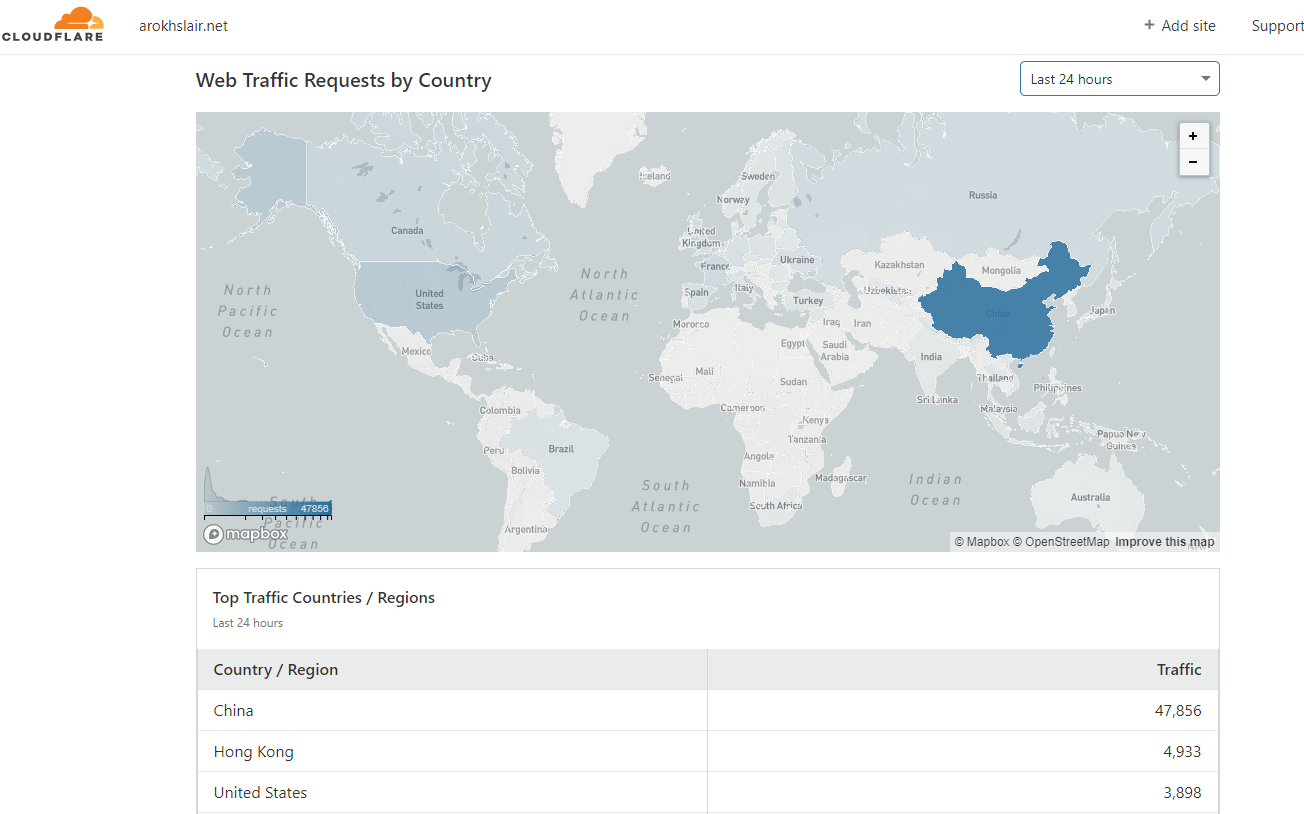Screen dimensions: 1304x814
Task: Click the plus icon beside Add site
Action: tap(1149, 25)
